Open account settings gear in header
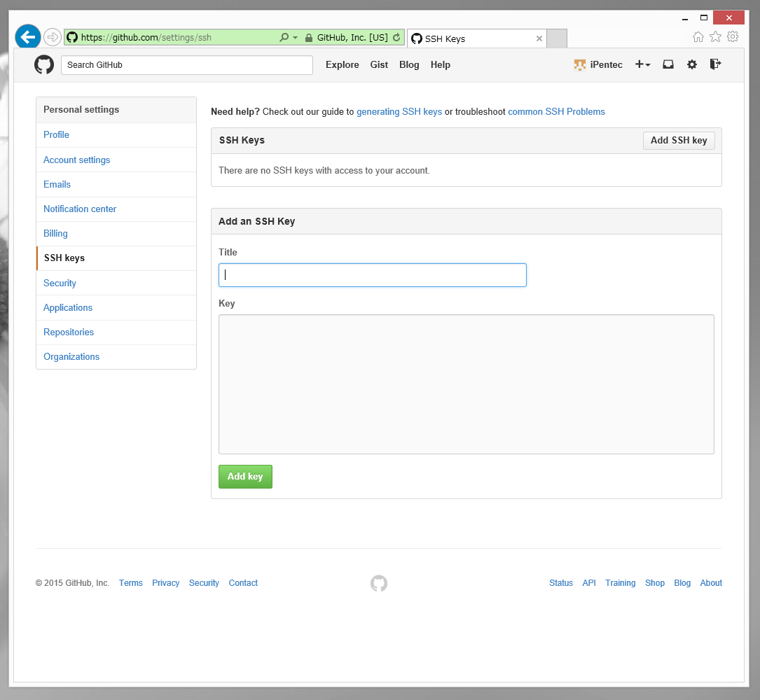Viewport: 760px width, 700px height. pos(692,64)
